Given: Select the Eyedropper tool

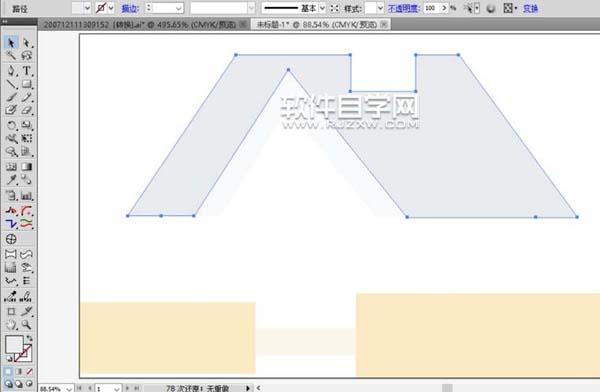Looking at the screenshot, I should click(x=11, y=180).
